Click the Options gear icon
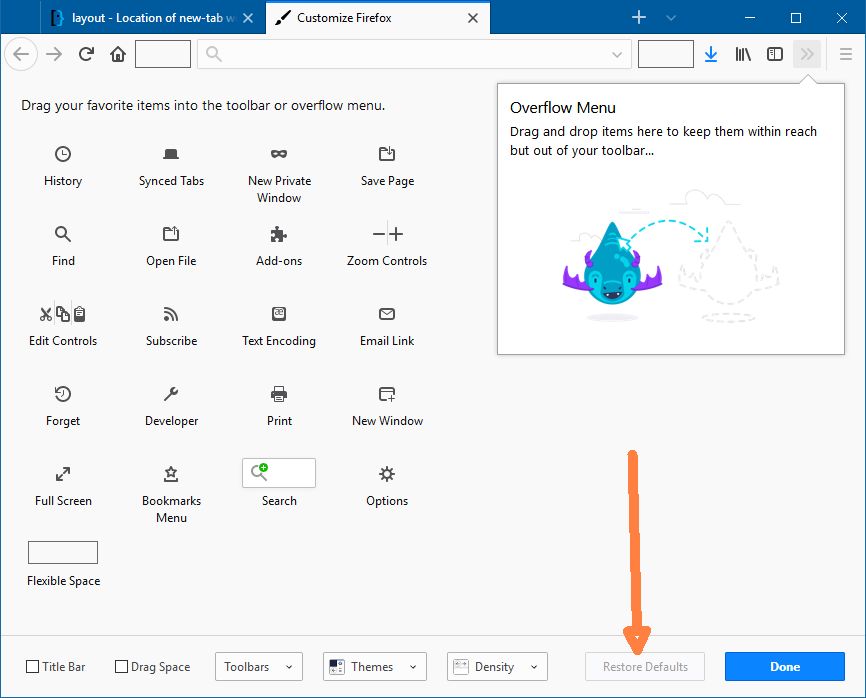Viewport: 866px width, 698px height. (387, 474)
